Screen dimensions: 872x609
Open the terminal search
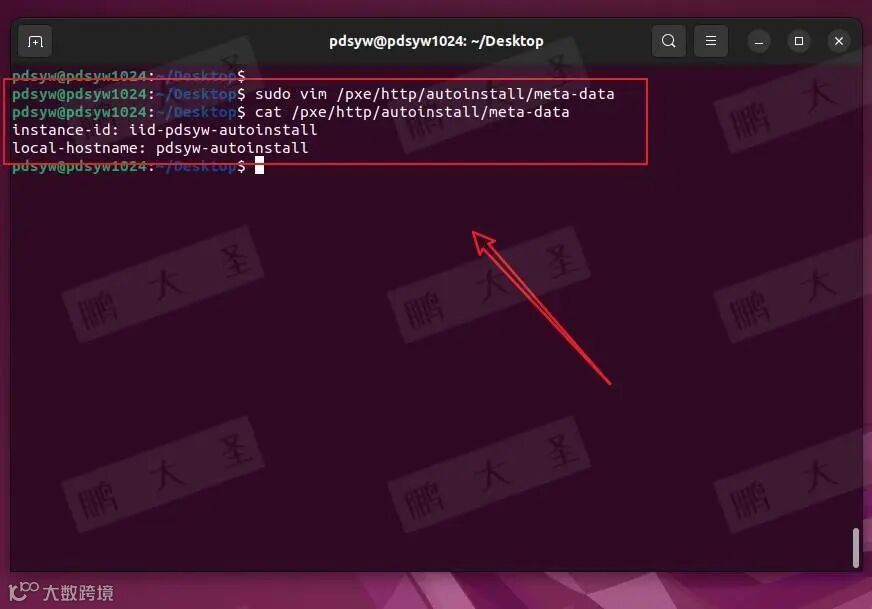[x=668, y=41]
